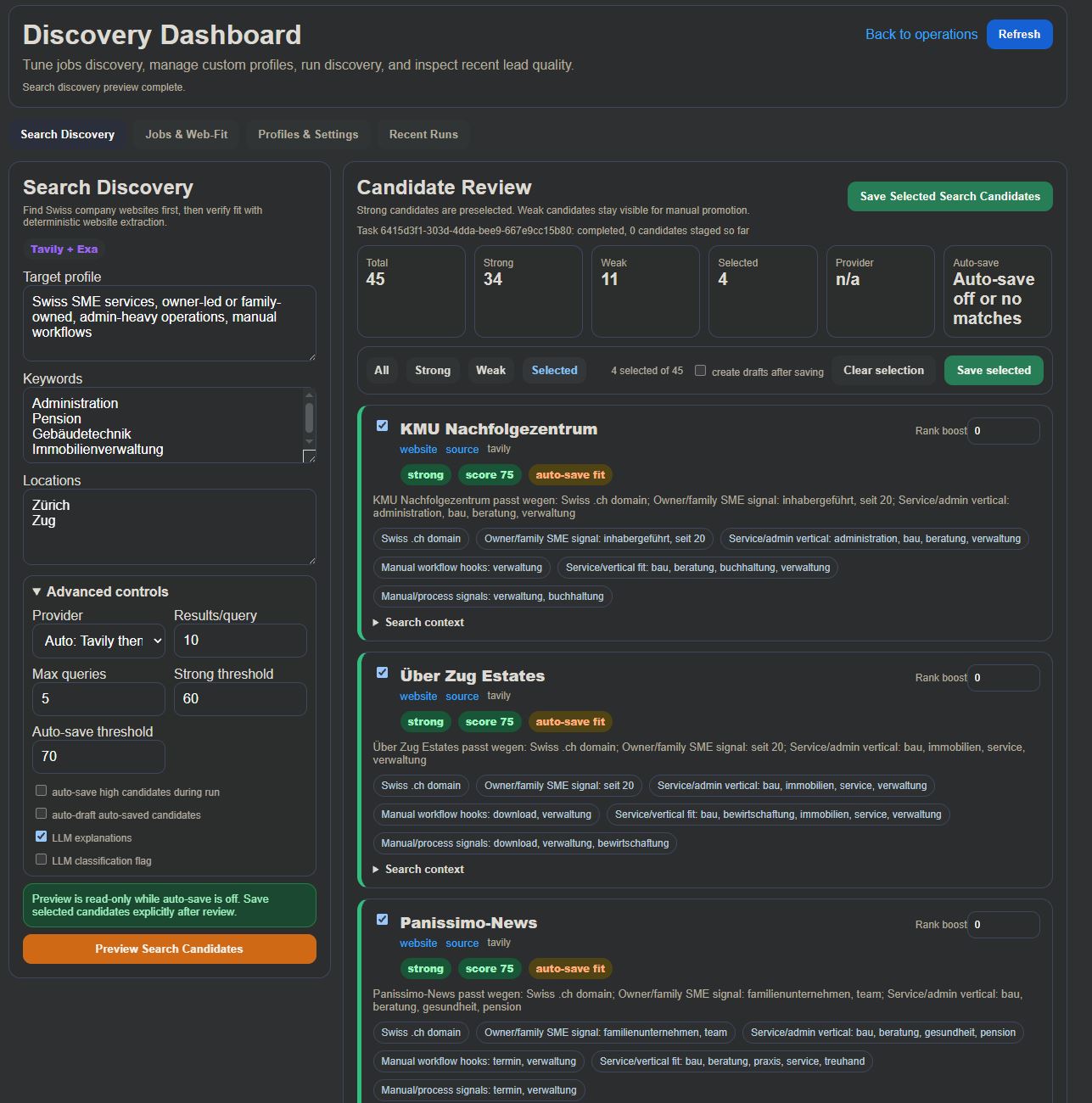Click the Preview Search Candidates button
Viewport: 1092px width, 1103px height.
point(170,949)
